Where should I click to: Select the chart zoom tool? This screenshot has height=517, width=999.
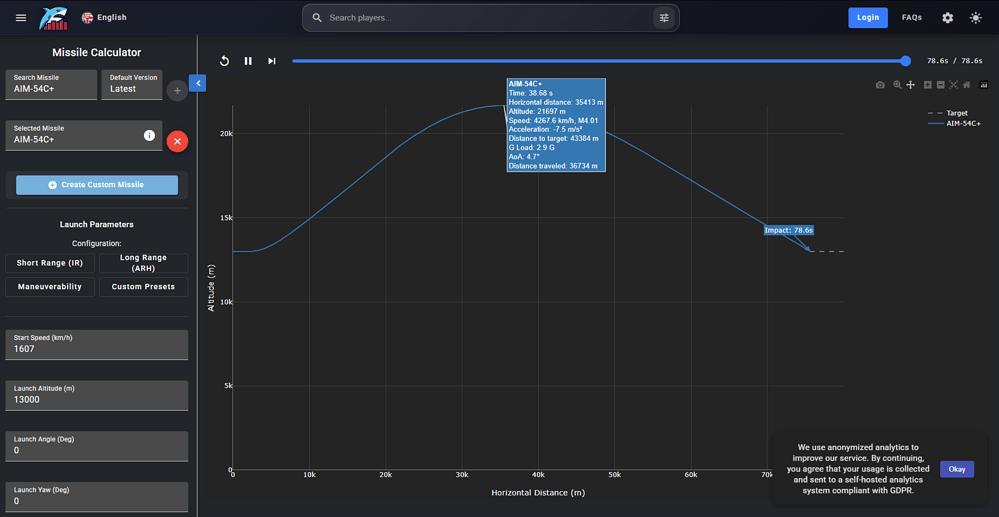898,85
